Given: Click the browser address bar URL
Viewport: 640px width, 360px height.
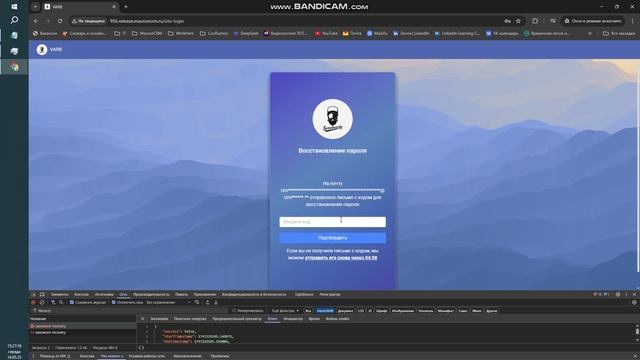Looking at the screenshot, I should [147, 21].
